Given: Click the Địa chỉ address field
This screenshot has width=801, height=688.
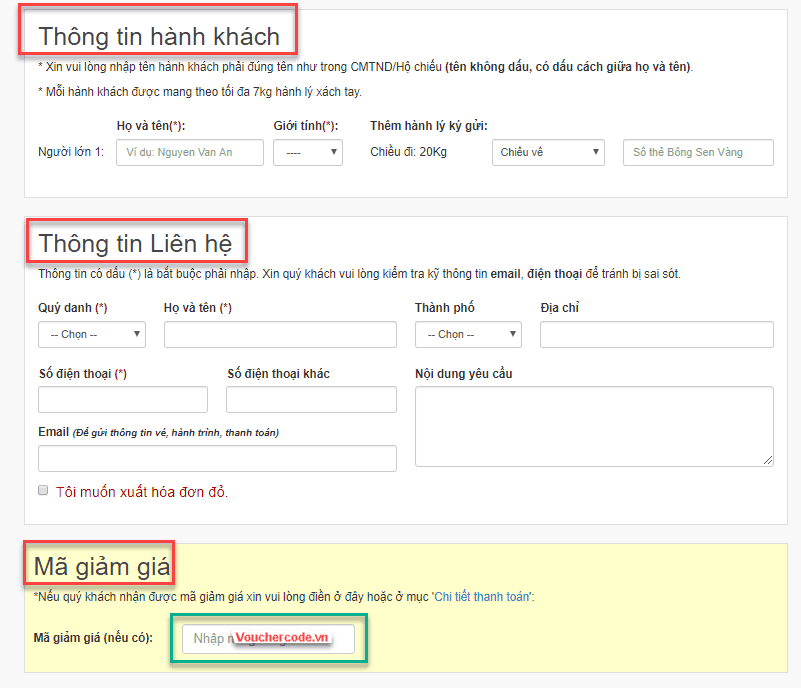Looking at the screenshot, I should pyautogui.click(x=656, y=334).
